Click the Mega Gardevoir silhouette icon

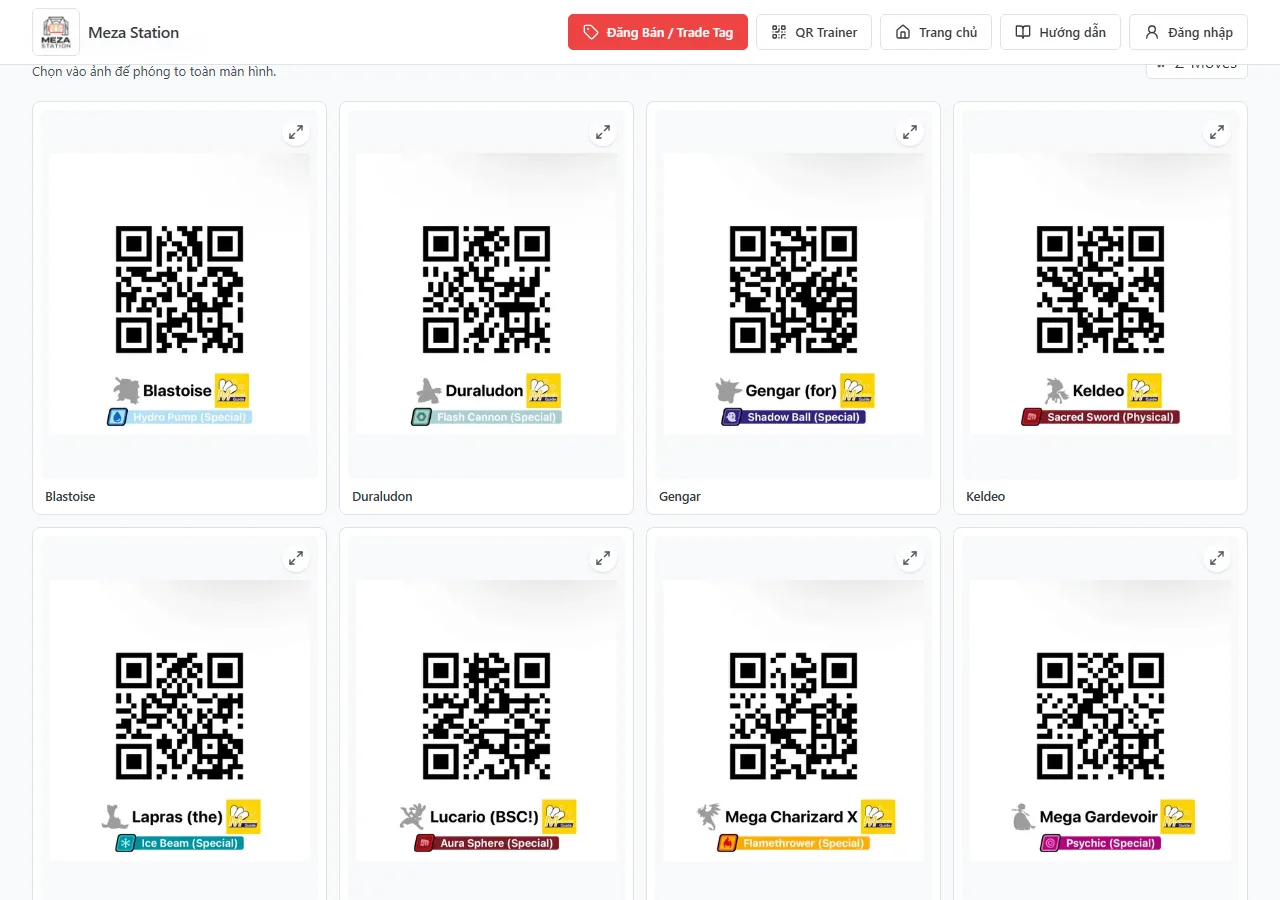[1022, 816]
